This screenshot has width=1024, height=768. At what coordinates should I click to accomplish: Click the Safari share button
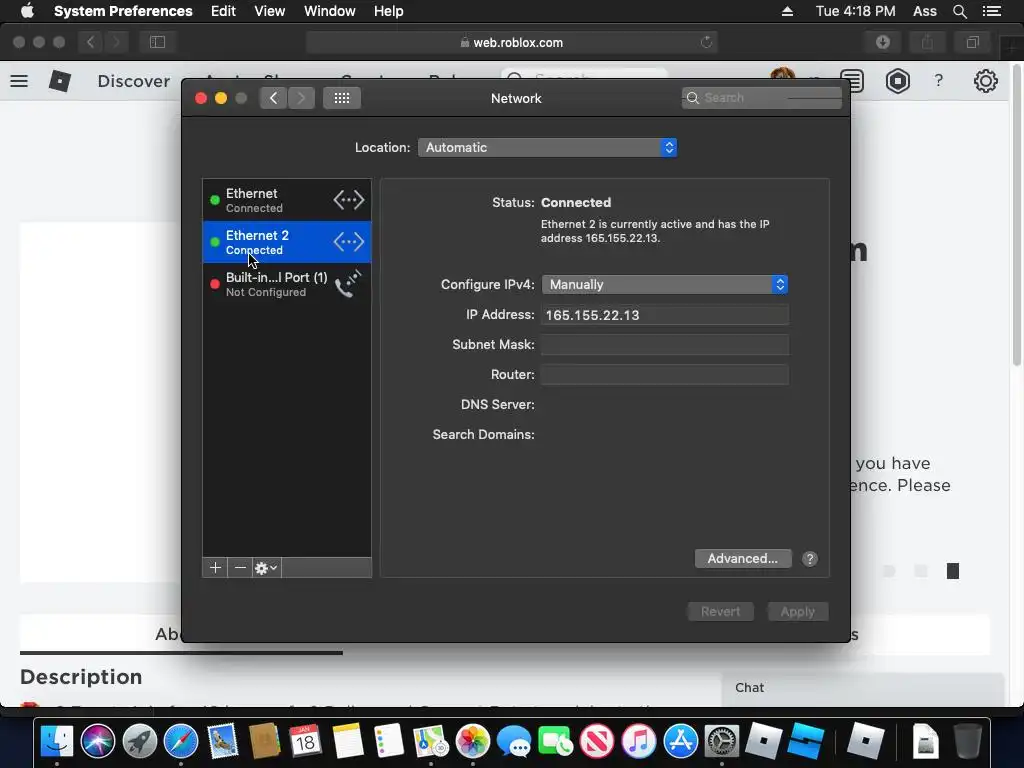pos(927,42)
